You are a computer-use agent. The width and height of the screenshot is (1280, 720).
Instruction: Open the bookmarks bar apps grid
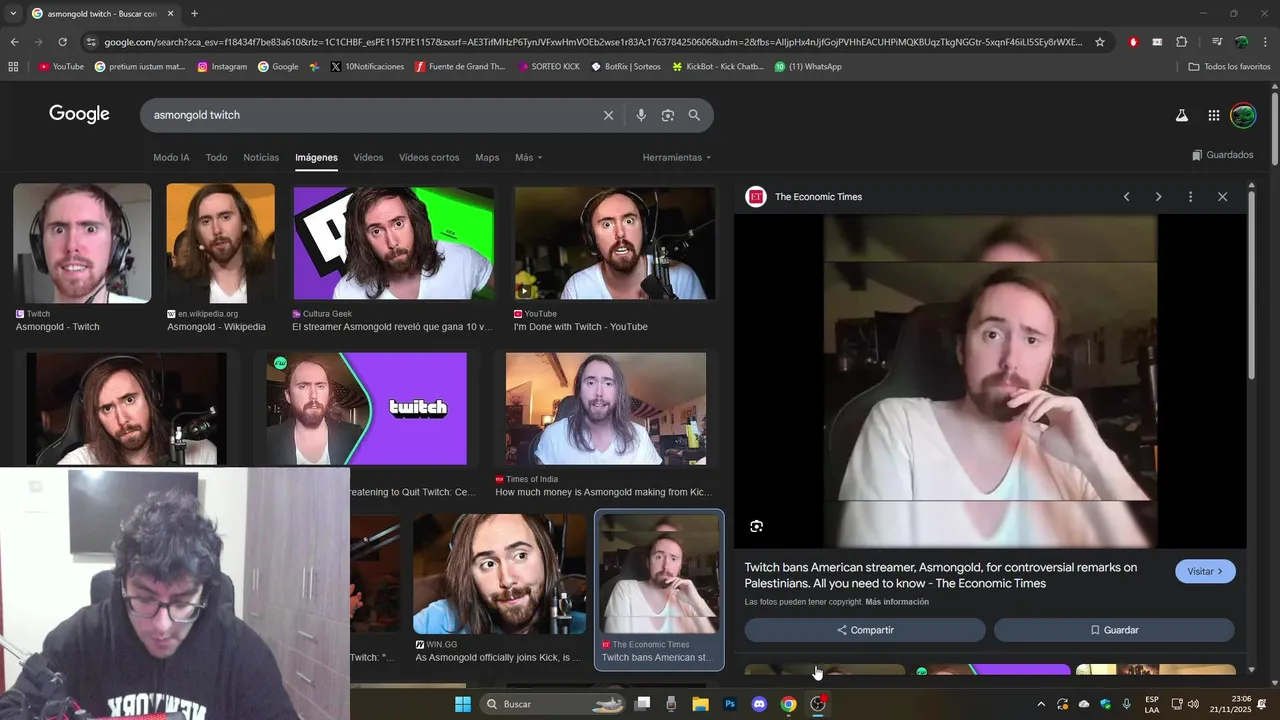click(x=13, y=67)
